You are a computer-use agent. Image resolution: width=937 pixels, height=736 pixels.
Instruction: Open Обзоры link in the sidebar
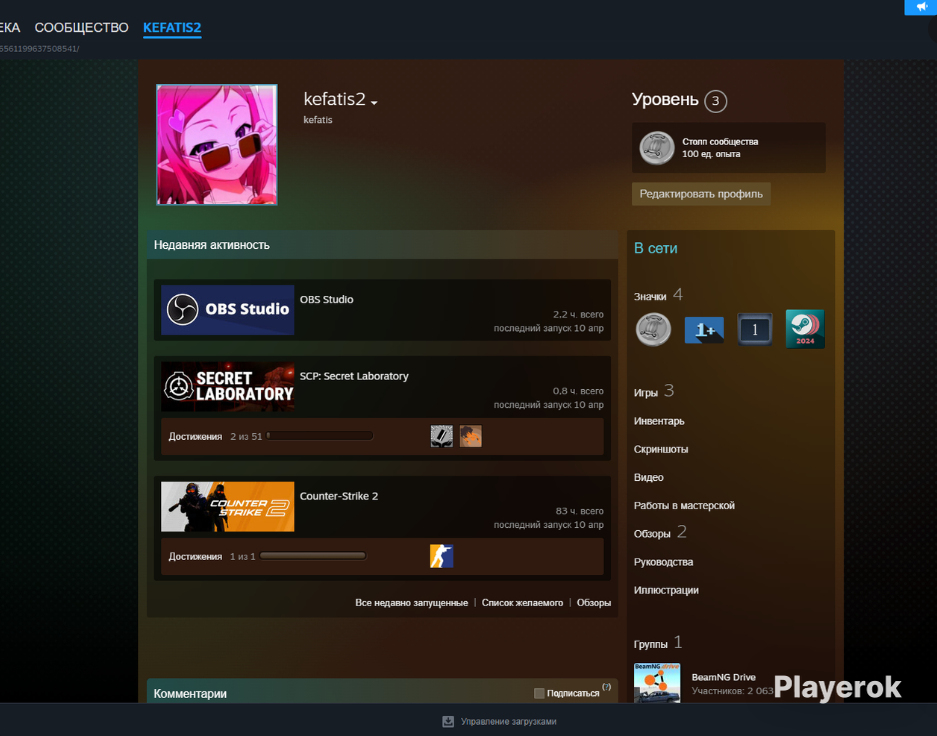652,533
